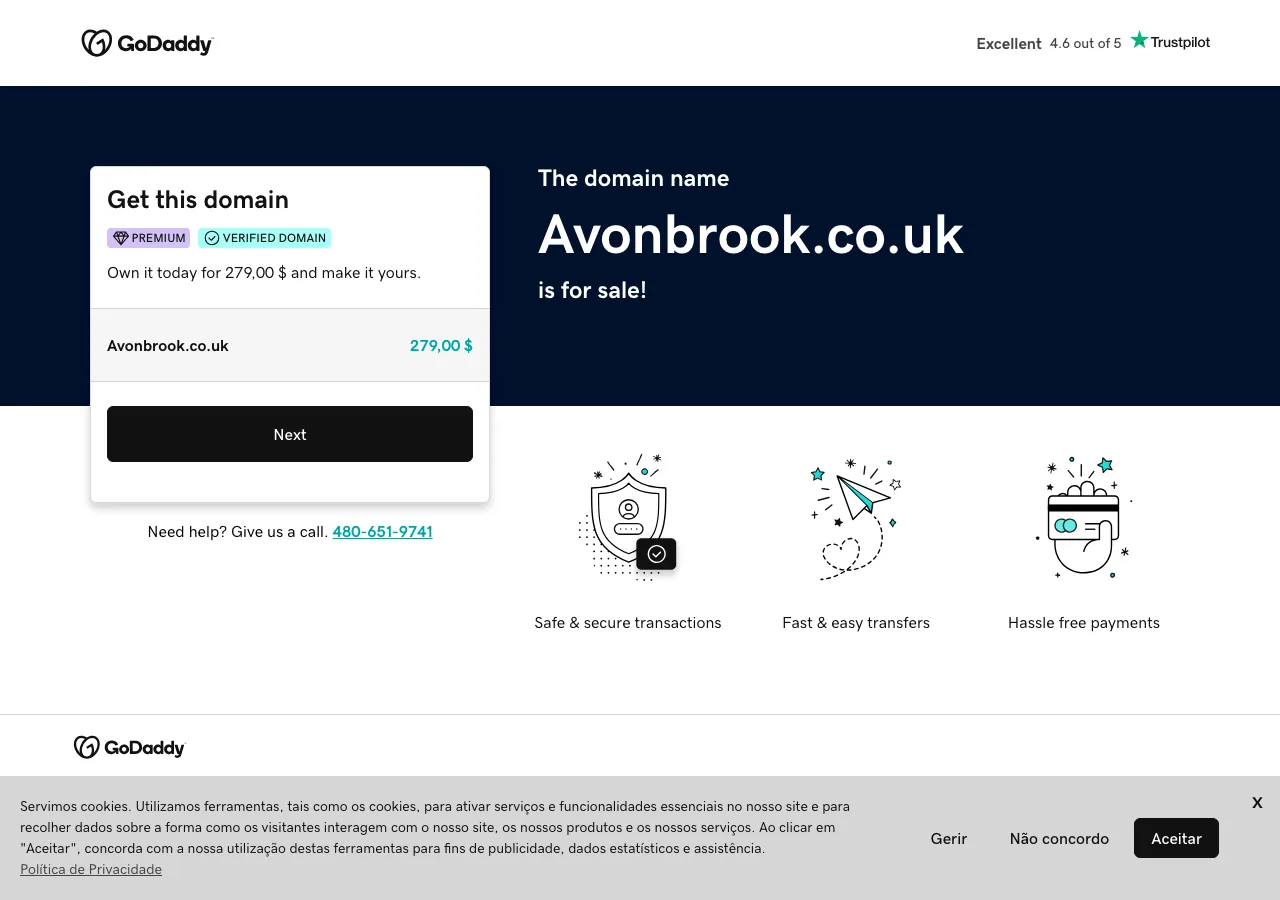
Task: Call the 480-651-9741 help number
Action: click(382, 531)
